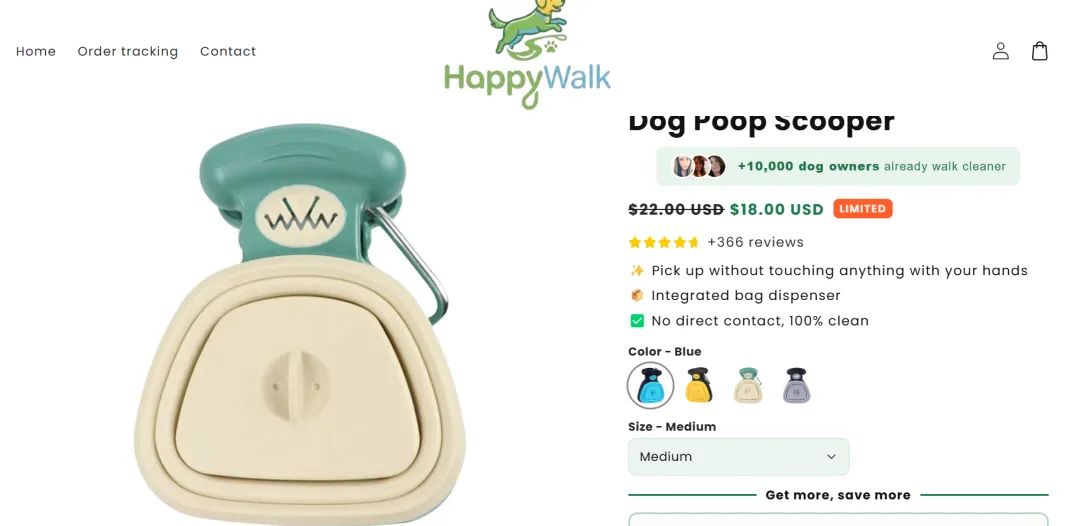Open the user account icon
The height and width of the screenshot is (526, 1080).
pos(1000,51)
